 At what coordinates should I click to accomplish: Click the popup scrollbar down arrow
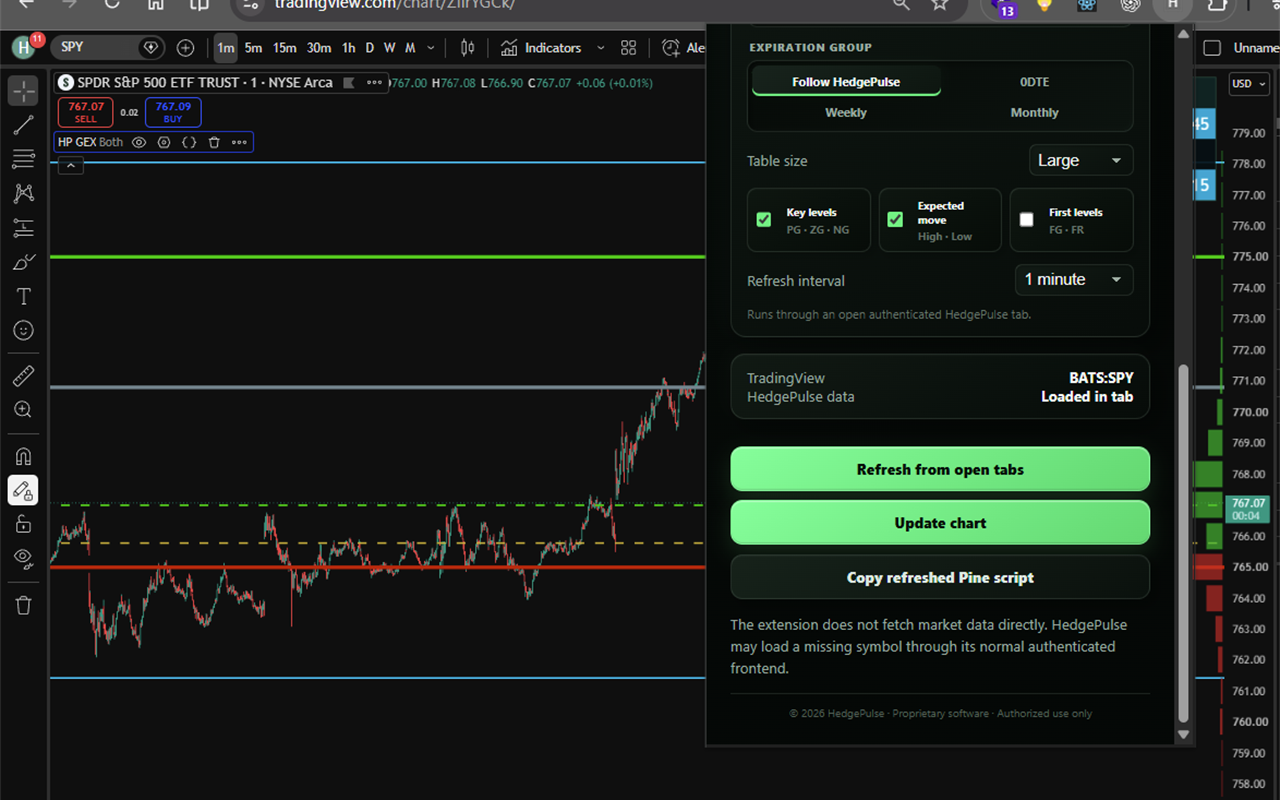click(1184, 735)
